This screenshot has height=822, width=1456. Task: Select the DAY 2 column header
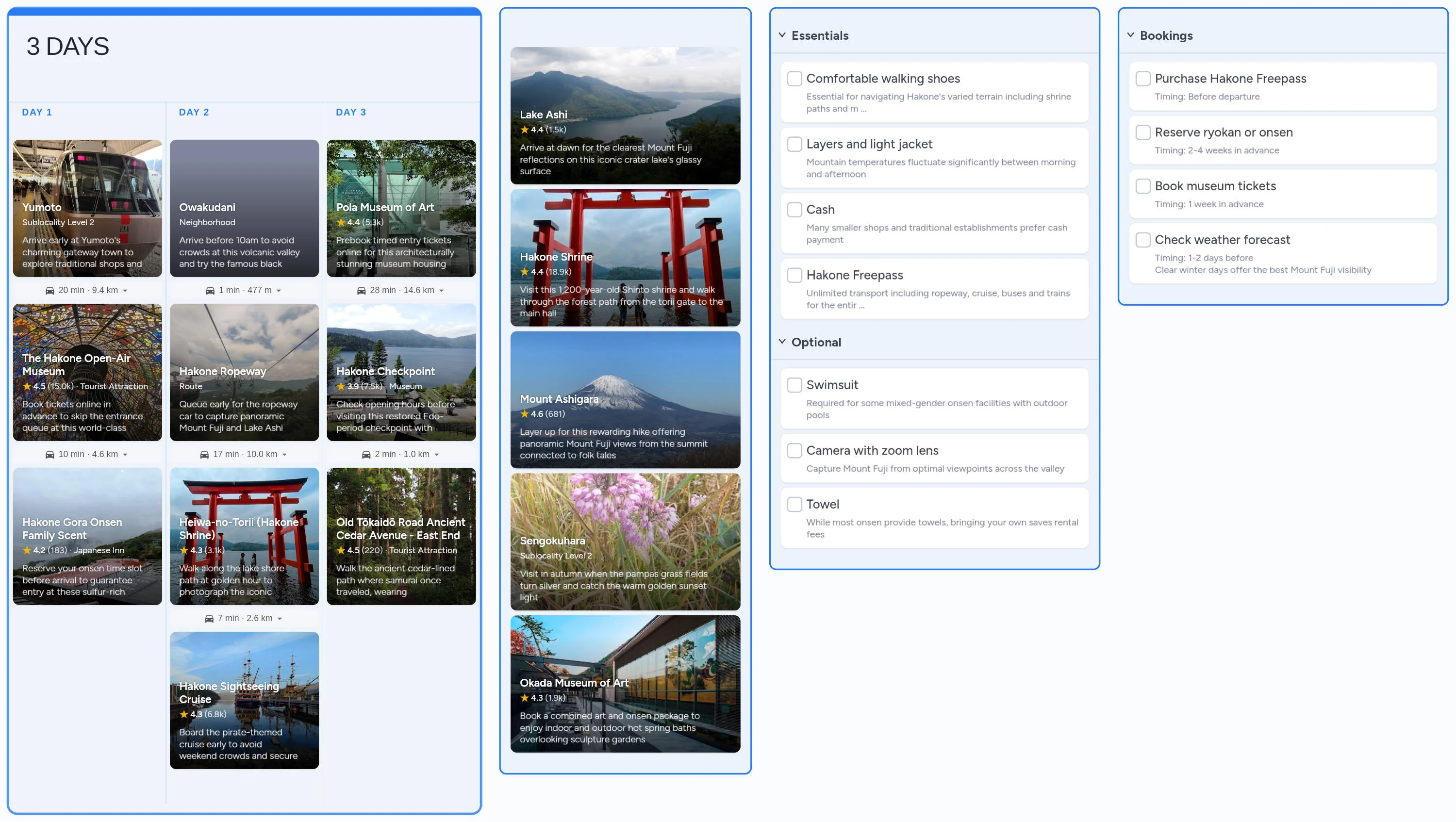click(x=193, y=112)
